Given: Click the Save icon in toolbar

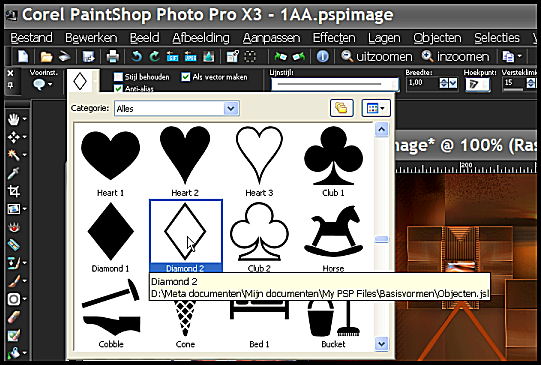Looking at the screenshot, I should pos(88,57).
